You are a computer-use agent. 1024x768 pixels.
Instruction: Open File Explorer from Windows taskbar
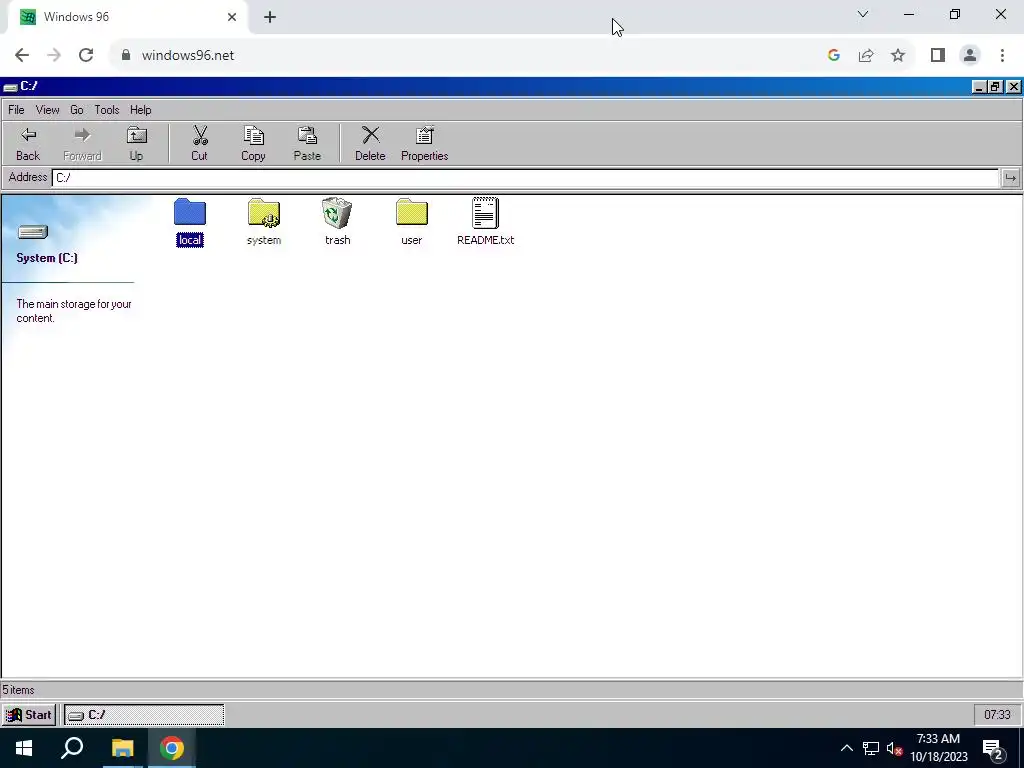(122, 748)
